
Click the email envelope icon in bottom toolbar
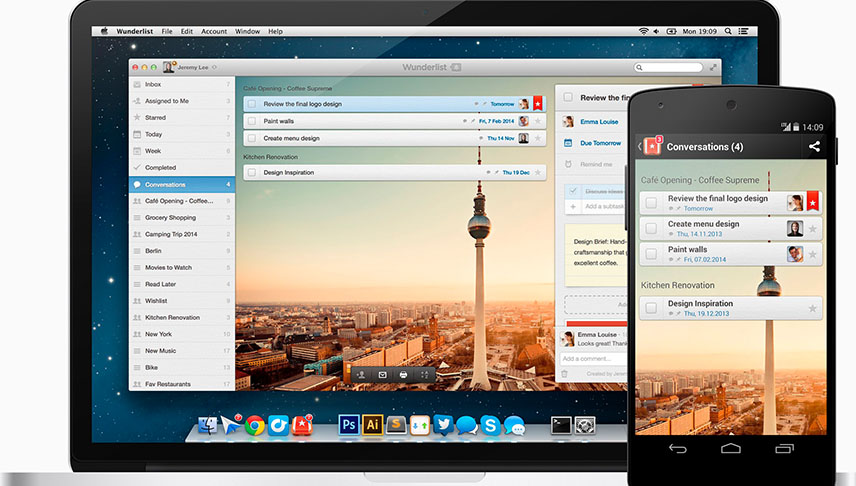pos(381,374)
